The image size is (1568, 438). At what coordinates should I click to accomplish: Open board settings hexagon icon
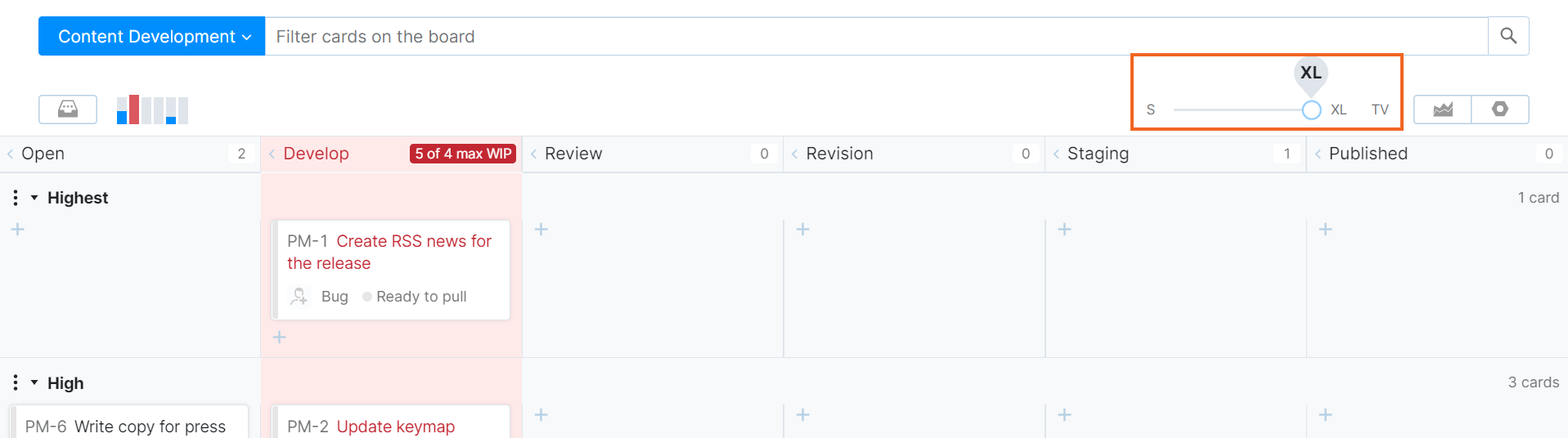[x=1499, y=109]
